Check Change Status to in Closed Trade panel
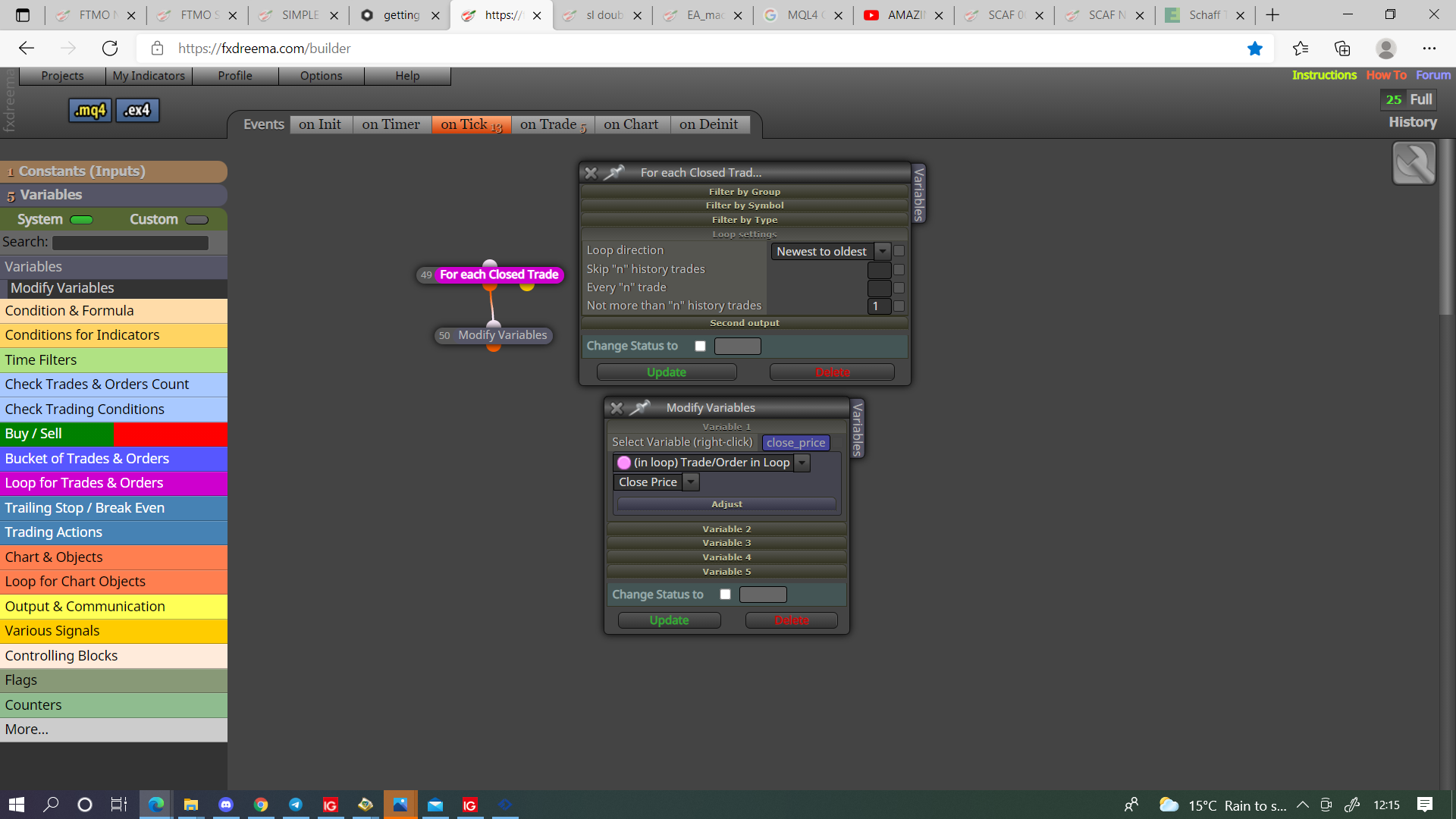This screenshot has height=819, width=1456. coord(700,346)
